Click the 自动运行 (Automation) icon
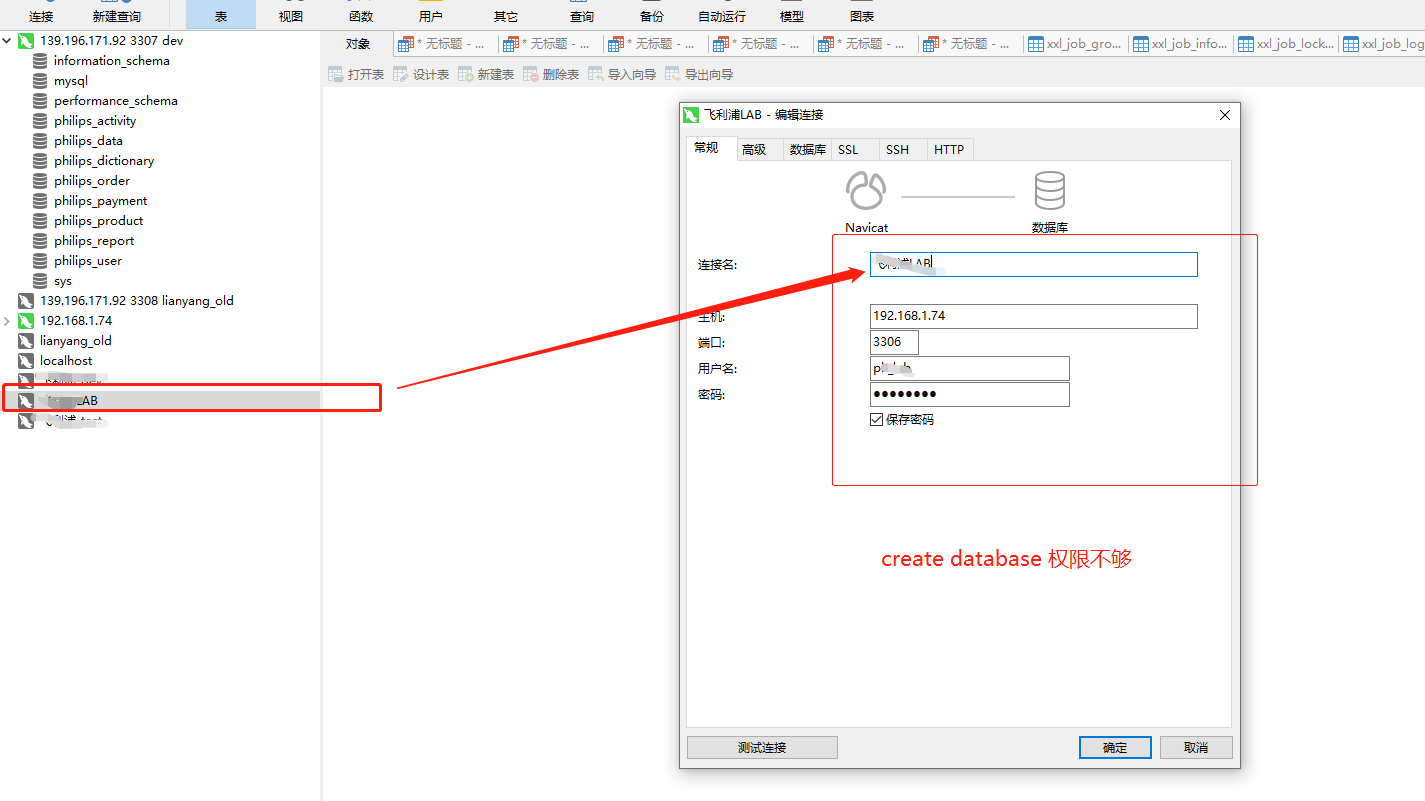The width and height of the screenshot is (1425, 801). (720, 15)
